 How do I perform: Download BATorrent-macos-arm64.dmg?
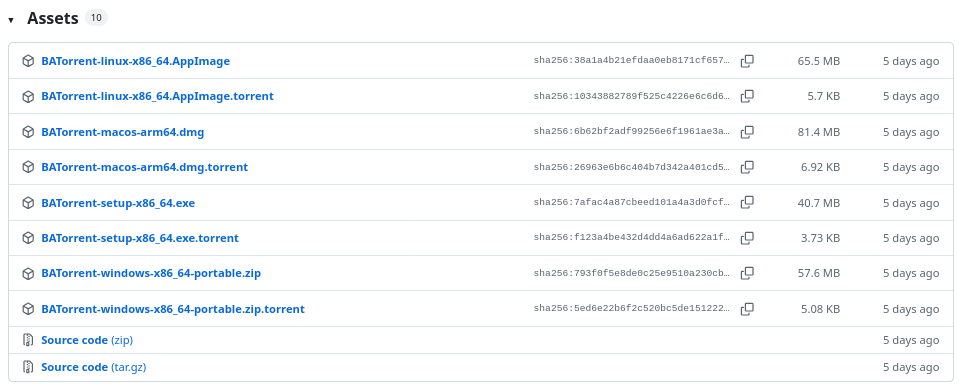click(122, 131)
